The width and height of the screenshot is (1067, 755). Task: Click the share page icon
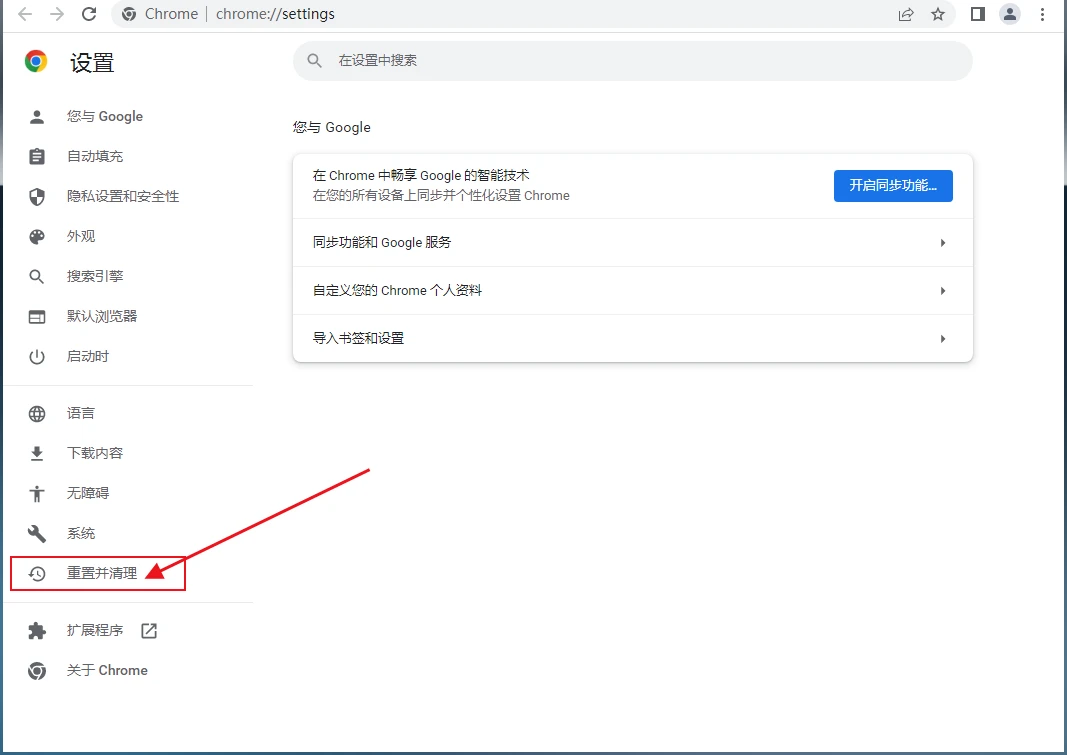click(906, 14)
